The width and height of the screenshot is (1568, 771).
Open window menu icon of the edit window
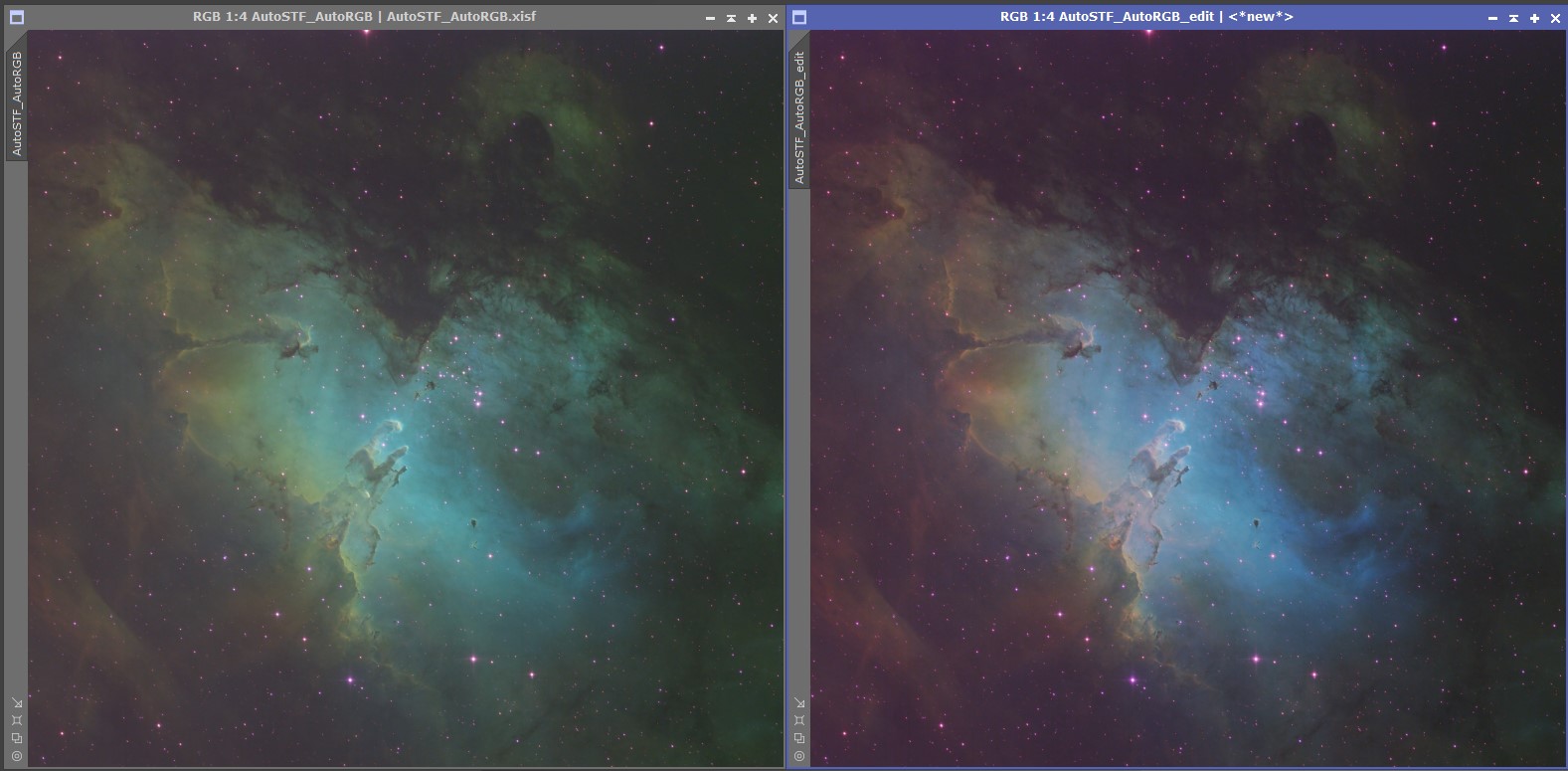(799, 17)
